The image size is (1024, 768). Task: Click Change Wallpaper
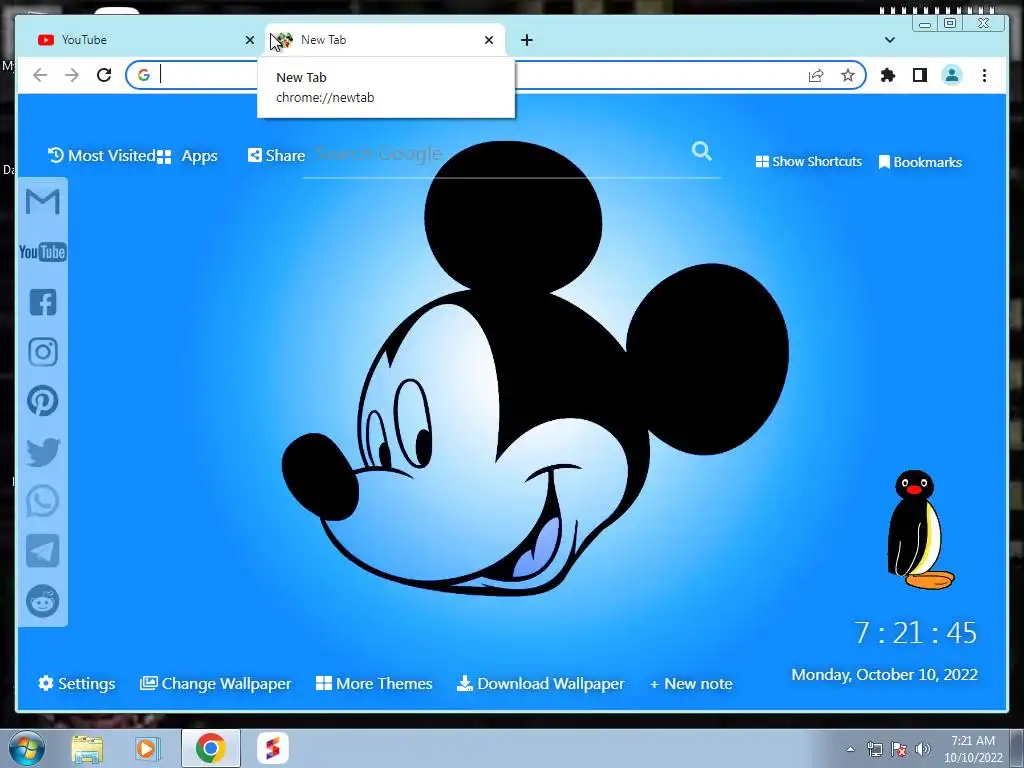click(216, 683)
